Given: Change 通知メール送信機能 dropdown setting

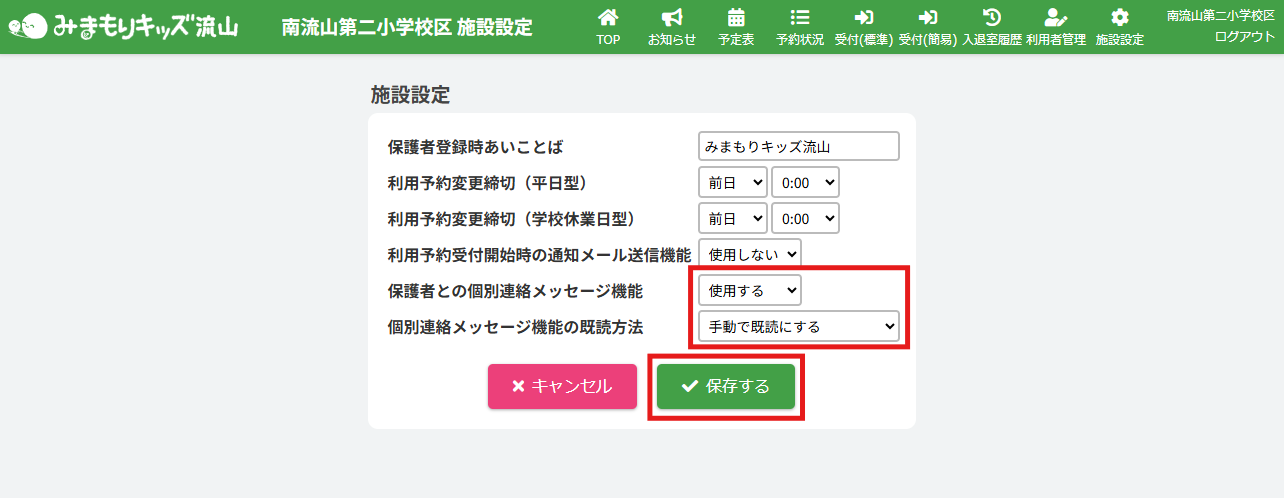Looking at the screenshot, I should click(x=750, y=254).
